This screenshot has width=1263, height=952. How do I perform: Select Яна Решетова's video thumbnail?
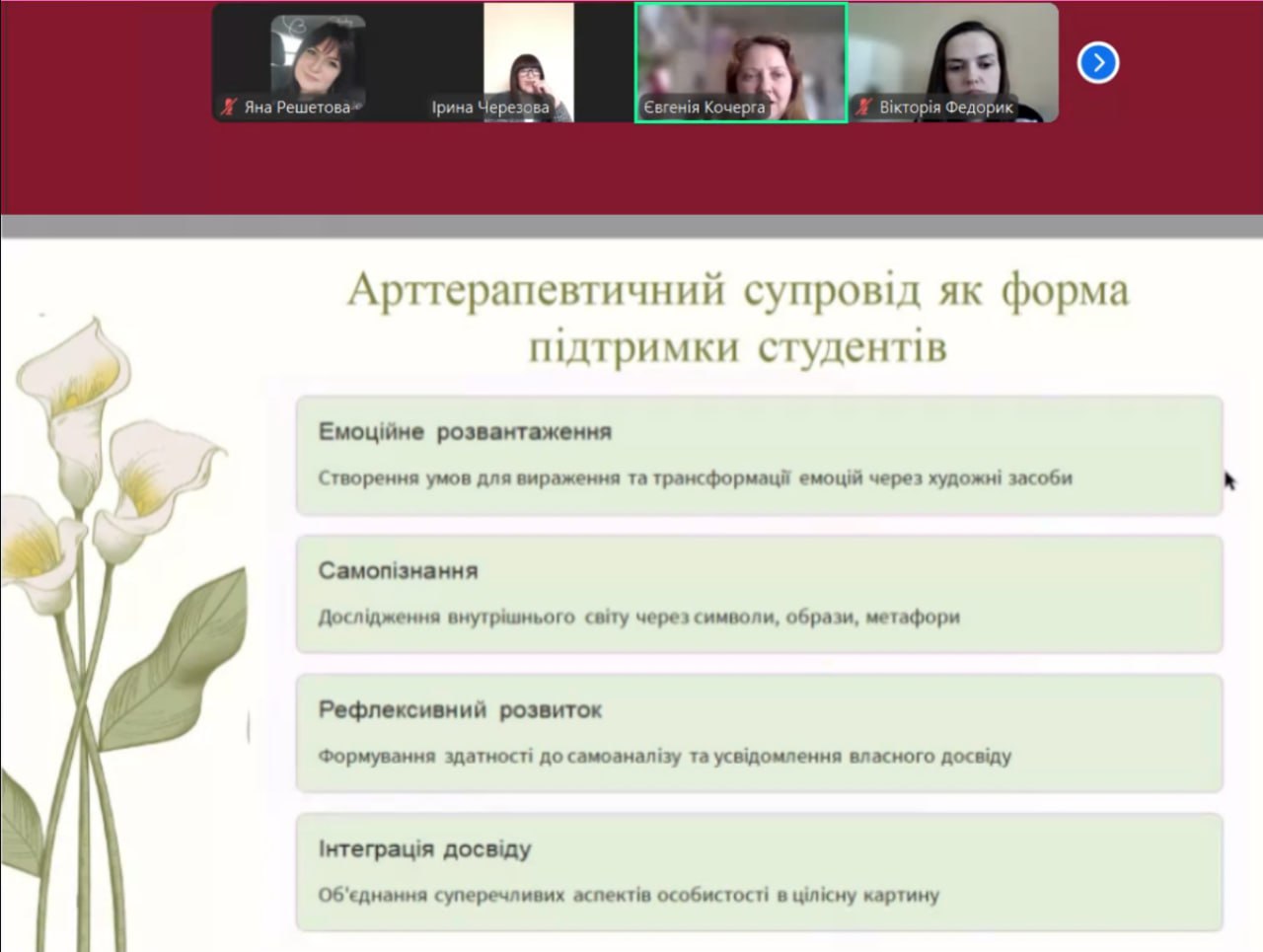pos(318,62)
